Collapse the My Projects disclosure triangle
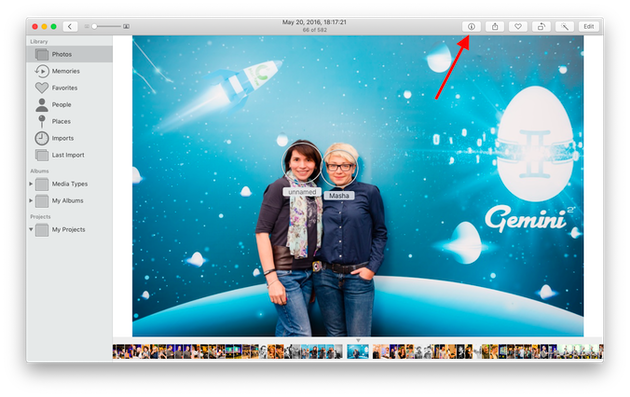Screen dimensions: 630x397 [x=31, y=229]
